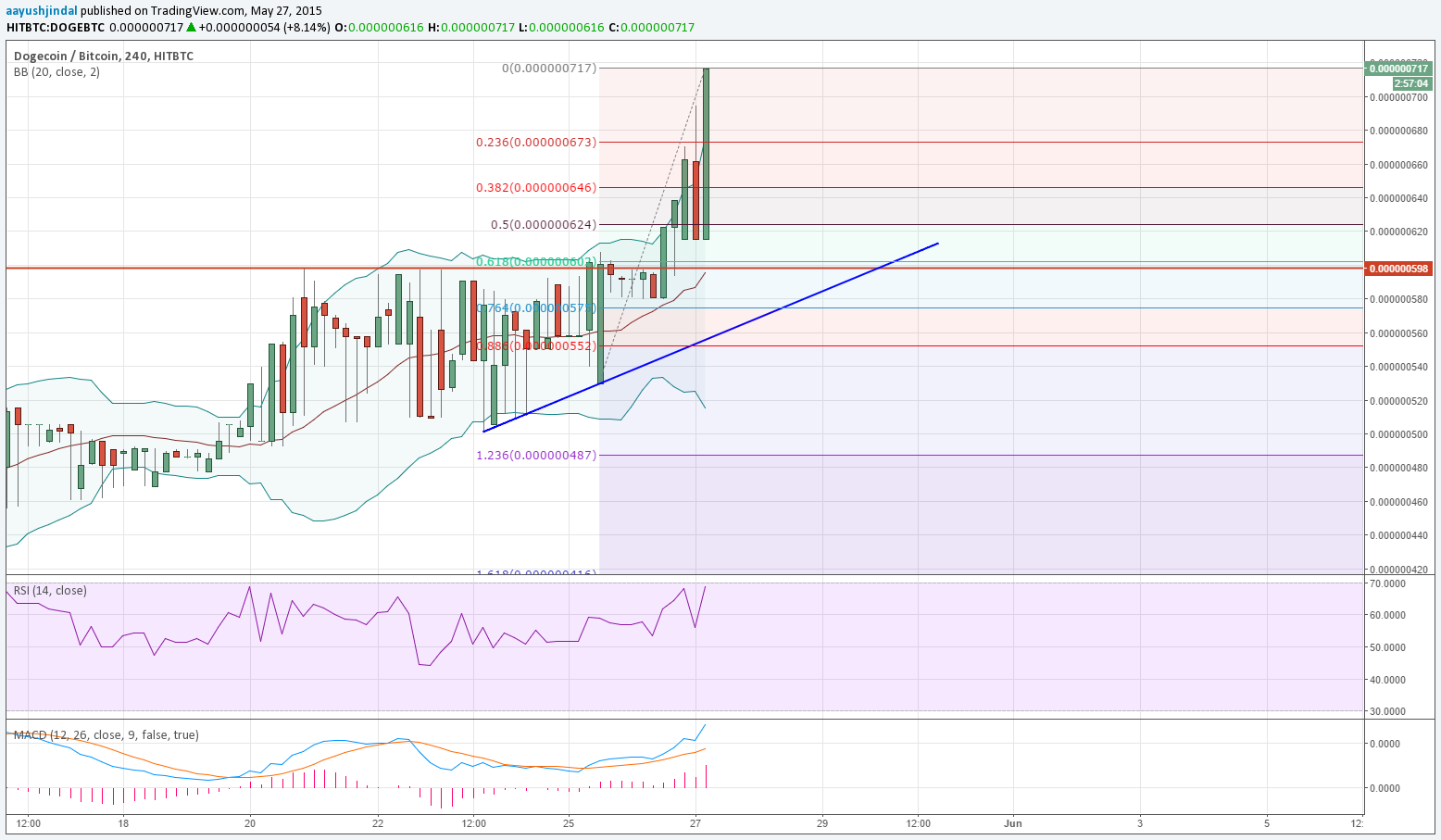Select the 0.382 Fibonacci level label
The width and height of the screenshot is (1441, 840).
(535, 187)
